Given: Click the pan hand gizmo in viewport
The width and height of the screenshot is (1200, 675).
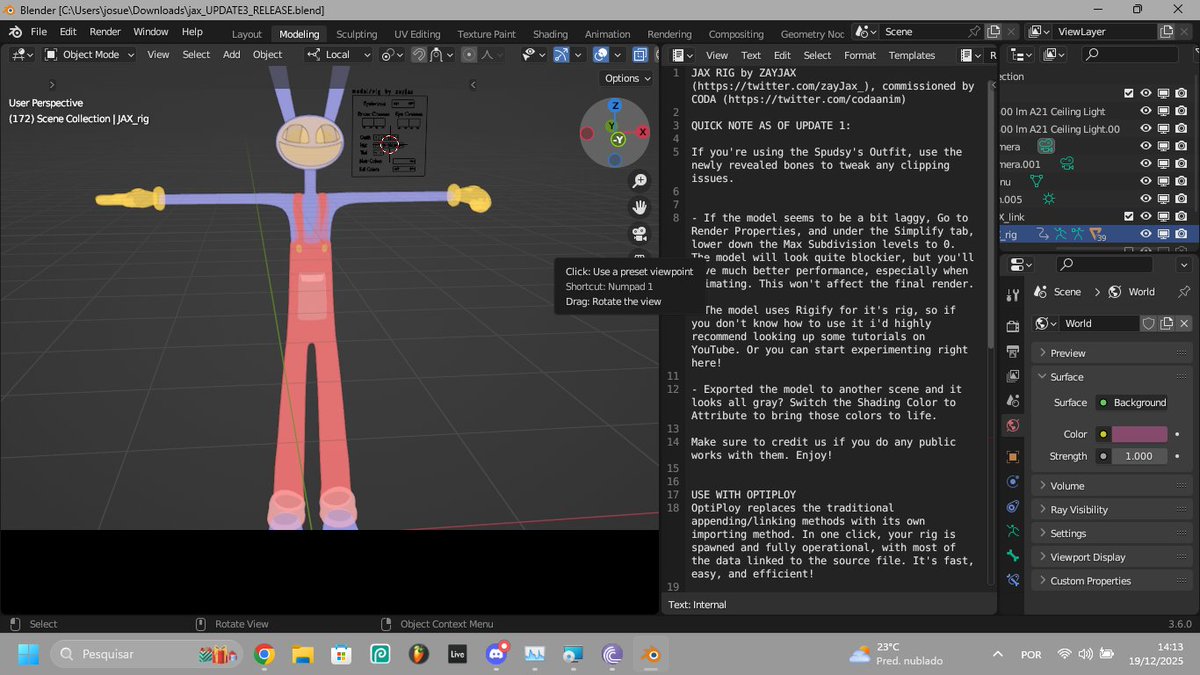Looking at the screenshot, I should click(639, 207).
